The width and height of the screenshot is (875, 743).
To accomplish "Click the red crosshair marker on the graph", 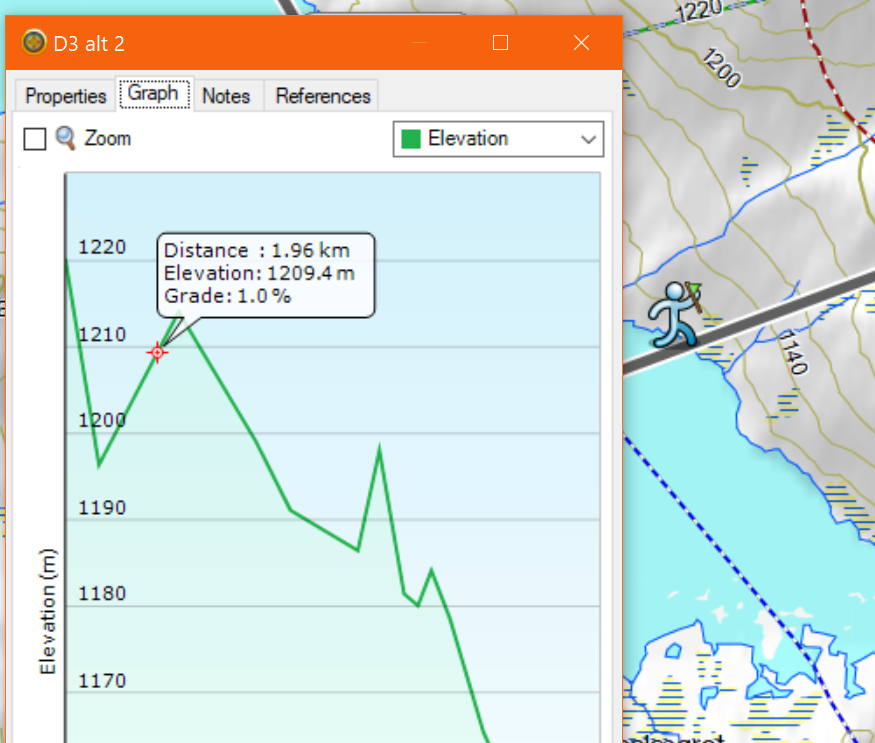I will pyautogui.click(x=157, y=352).
